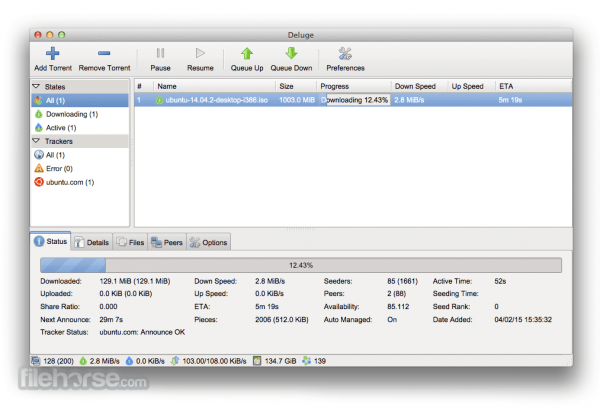Minimize the Deluge window
This screenshot has width=600, height=408.
49,35
